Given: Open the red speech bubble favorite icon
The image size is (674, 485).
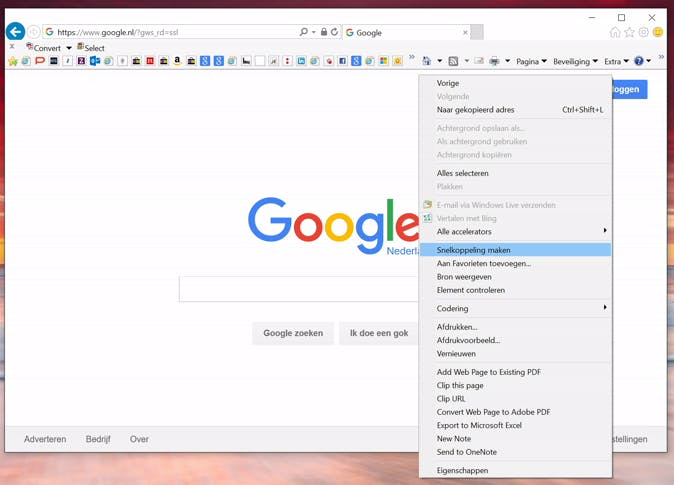Looking at the screenshot, I should click(x=40, y=61).
